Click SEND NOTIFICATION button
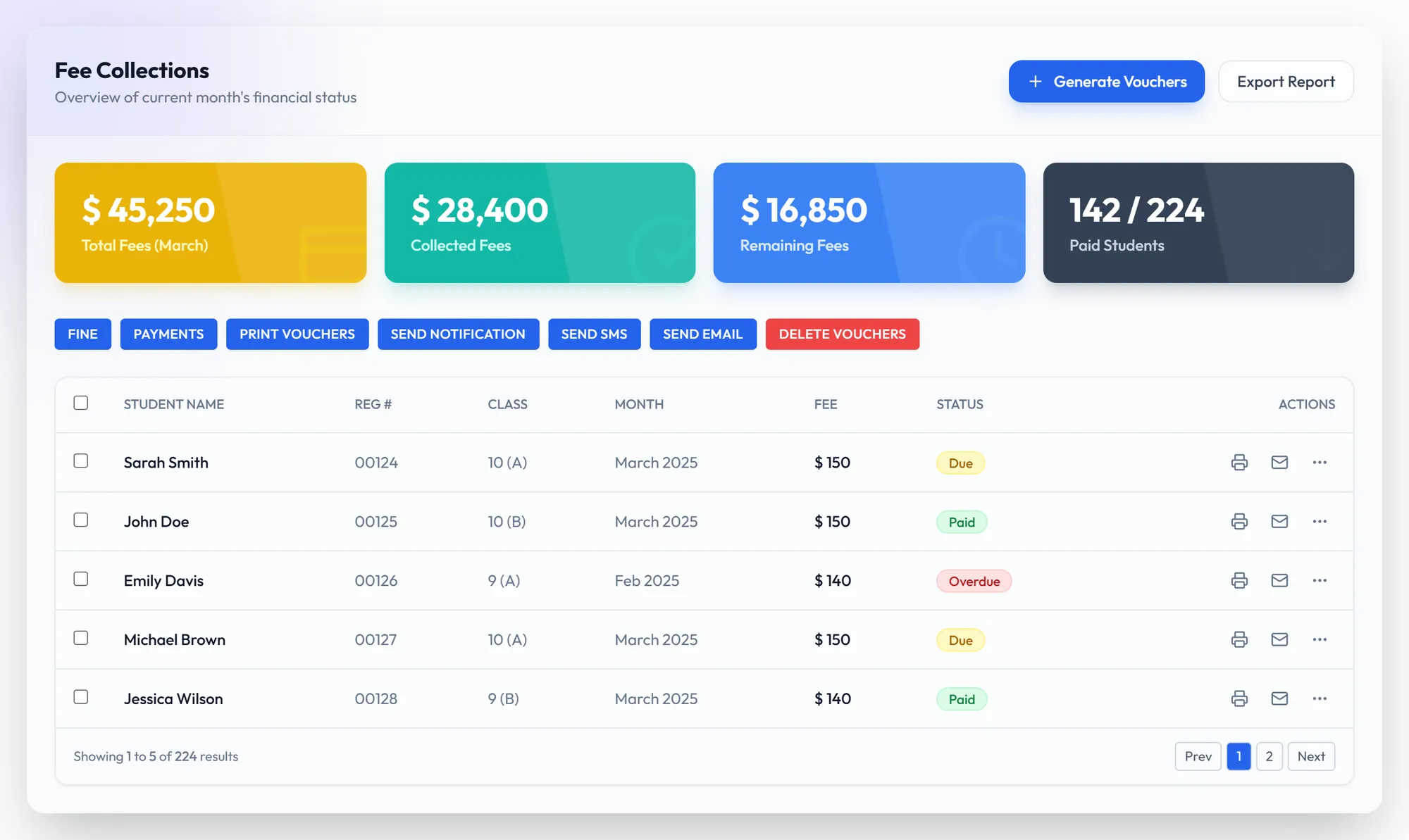 (458, 334)
